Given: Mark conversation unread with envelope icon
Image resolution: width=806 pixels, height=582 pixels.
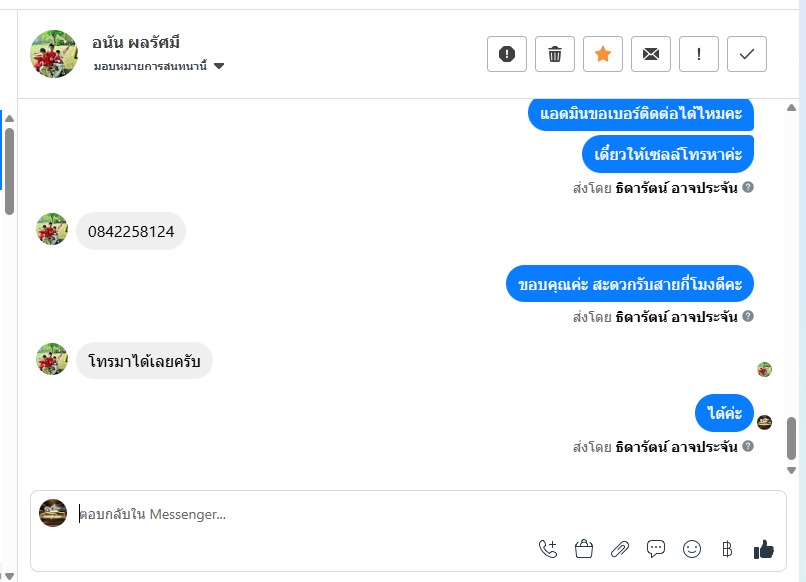Looking at the screenshot, I should tap(651, 55).
